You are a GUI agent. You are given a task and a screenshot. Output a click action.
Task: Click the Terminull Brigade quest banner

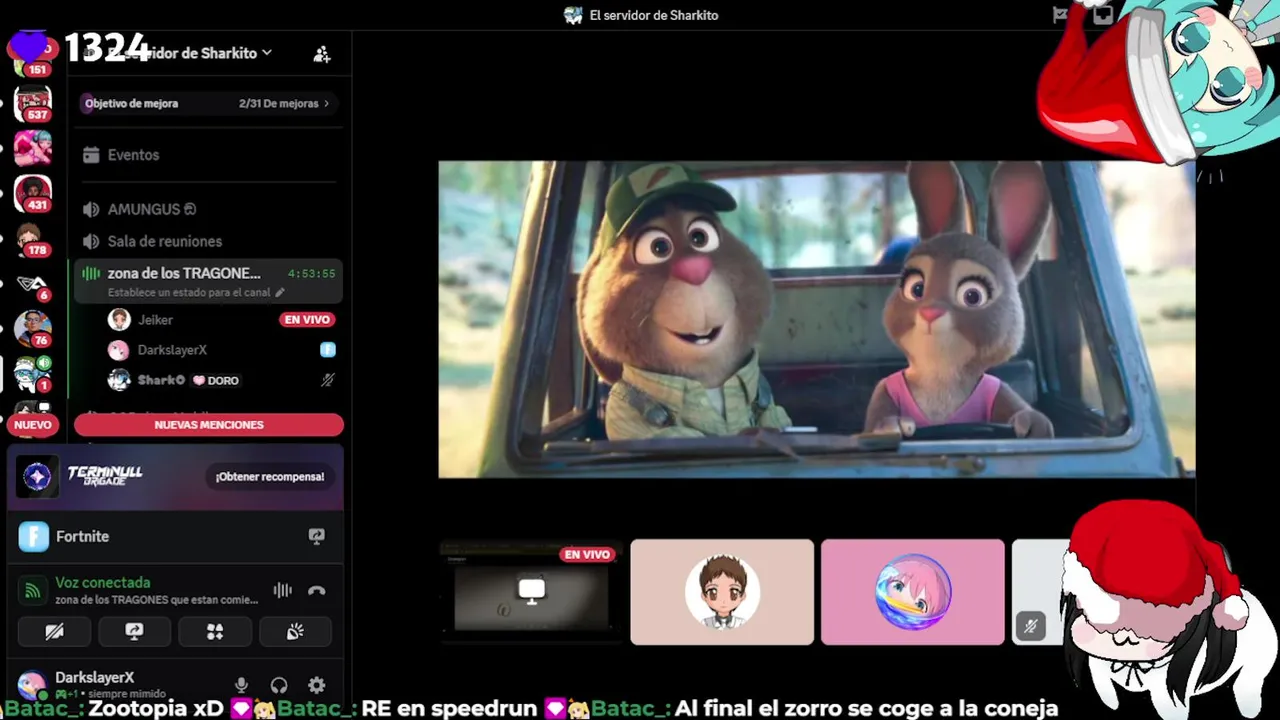(x=175, y=477)
